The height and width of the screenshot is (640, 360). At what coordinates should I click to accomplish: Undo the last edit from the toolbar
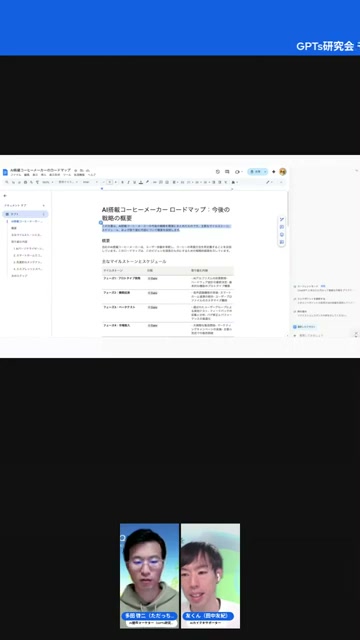click(x=13, y=182)
